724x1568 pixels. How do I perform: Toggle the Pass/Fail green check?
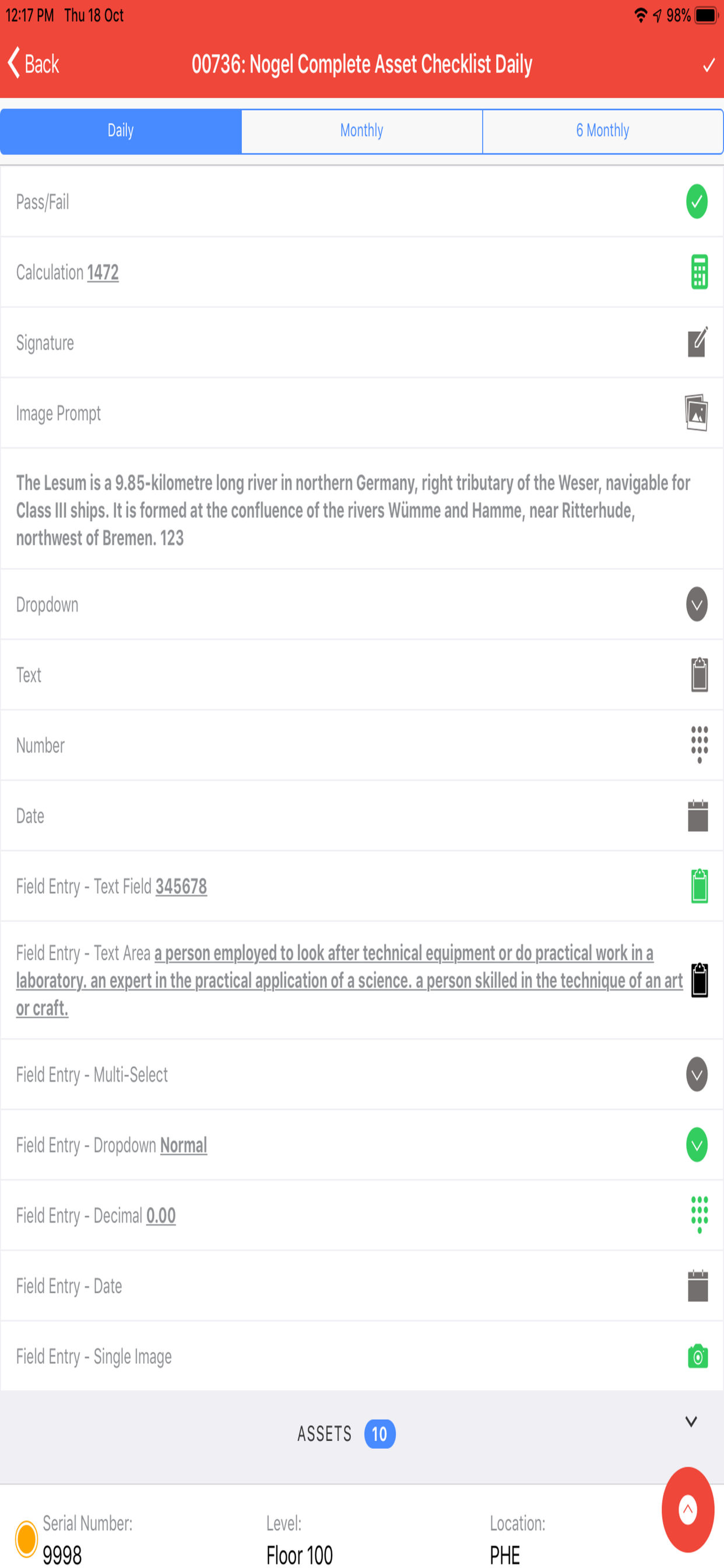click(697, 201)
